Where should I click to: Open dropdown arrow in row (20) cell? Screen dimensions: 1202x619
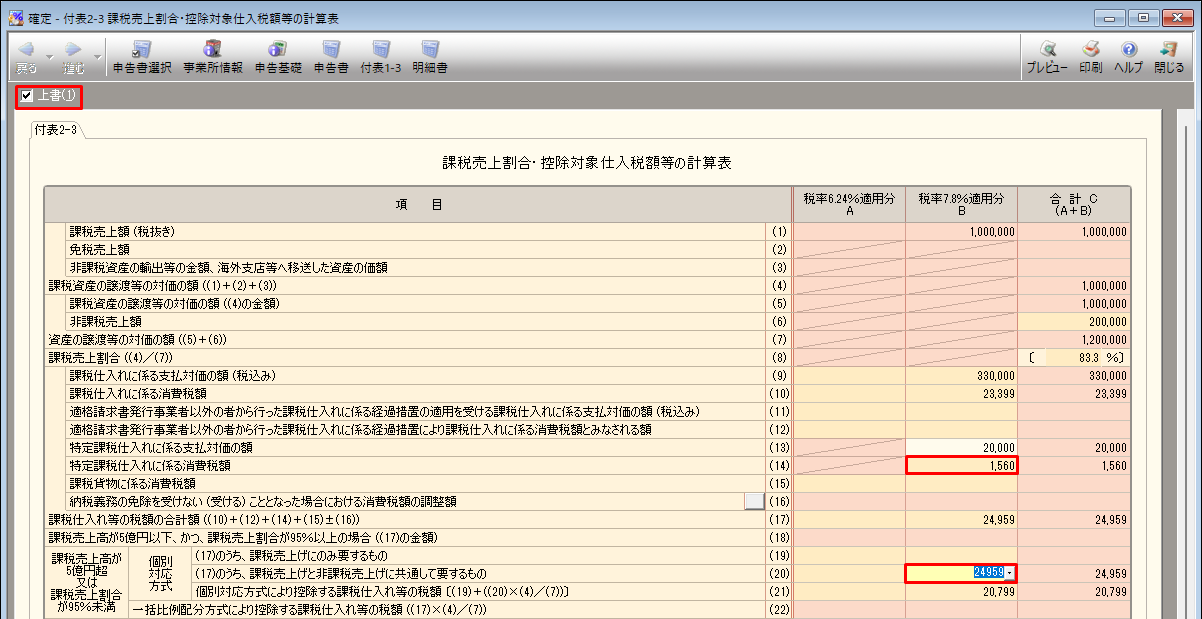1010,573
